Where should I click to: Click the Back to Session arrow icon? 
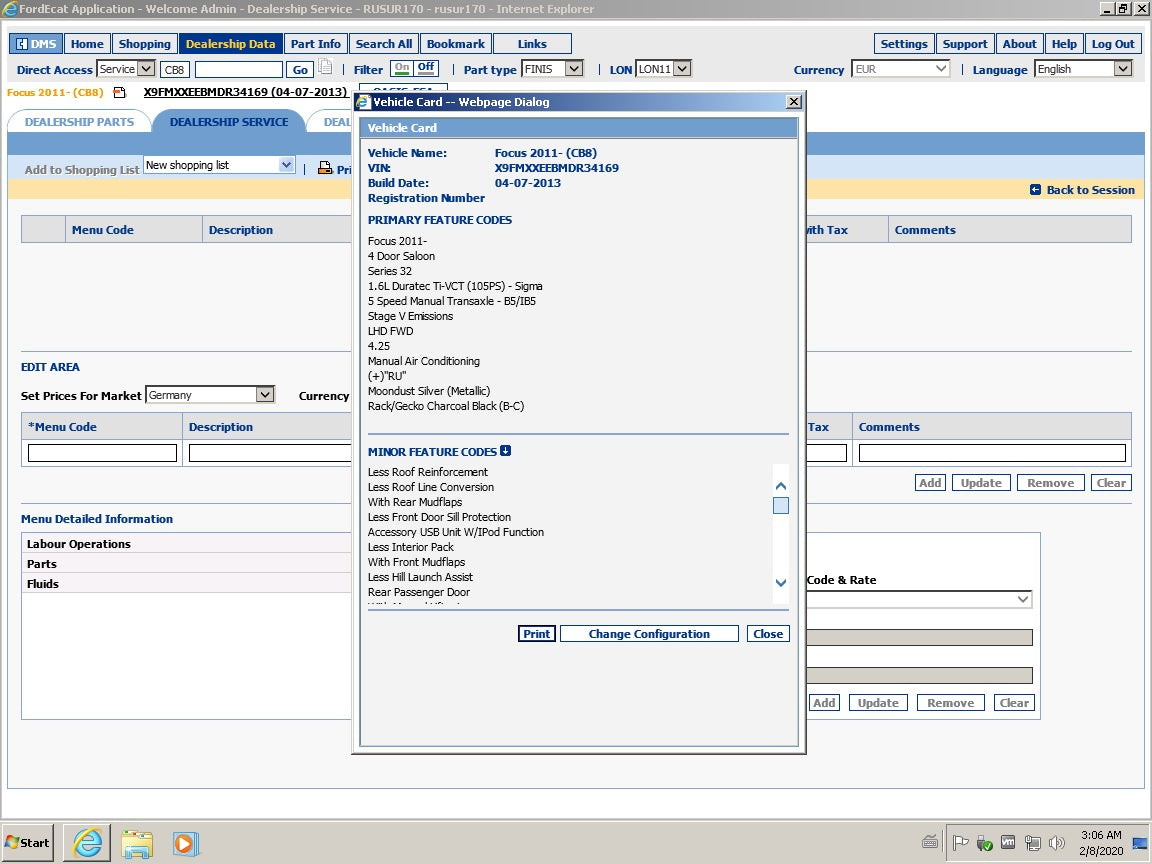pyautogui.click(x=1035, y=190)
